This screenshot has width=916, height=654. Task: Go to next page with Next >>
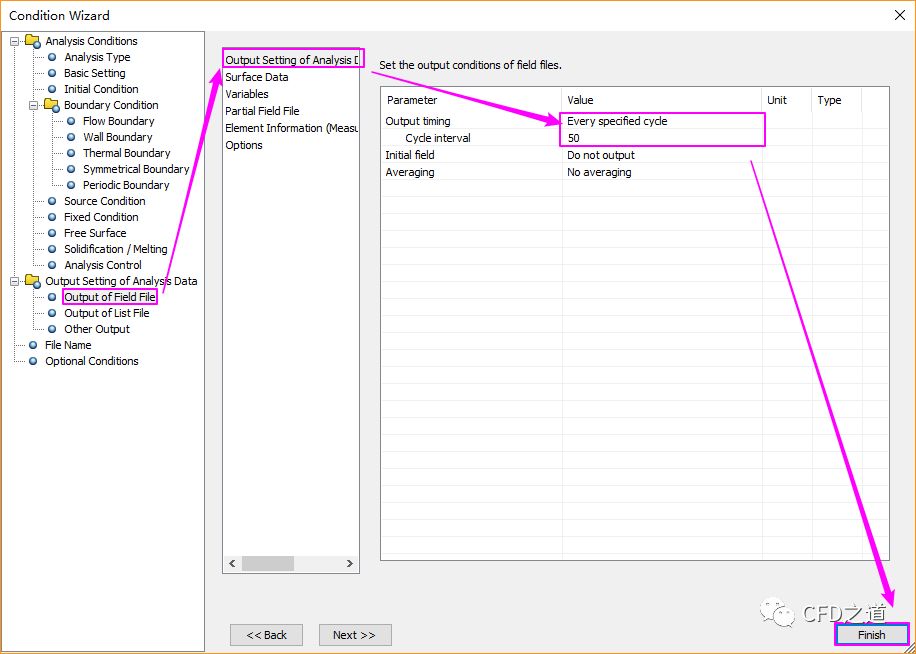click(354, 635)
